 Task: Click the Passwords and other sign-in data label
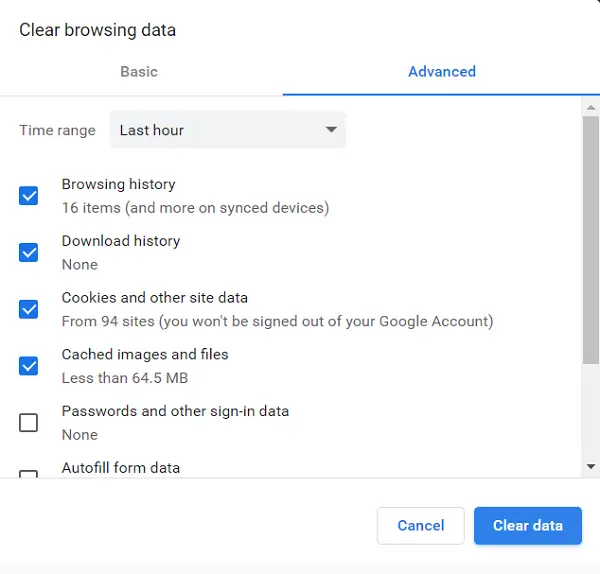pyautogui.click(x=175, y=411)
